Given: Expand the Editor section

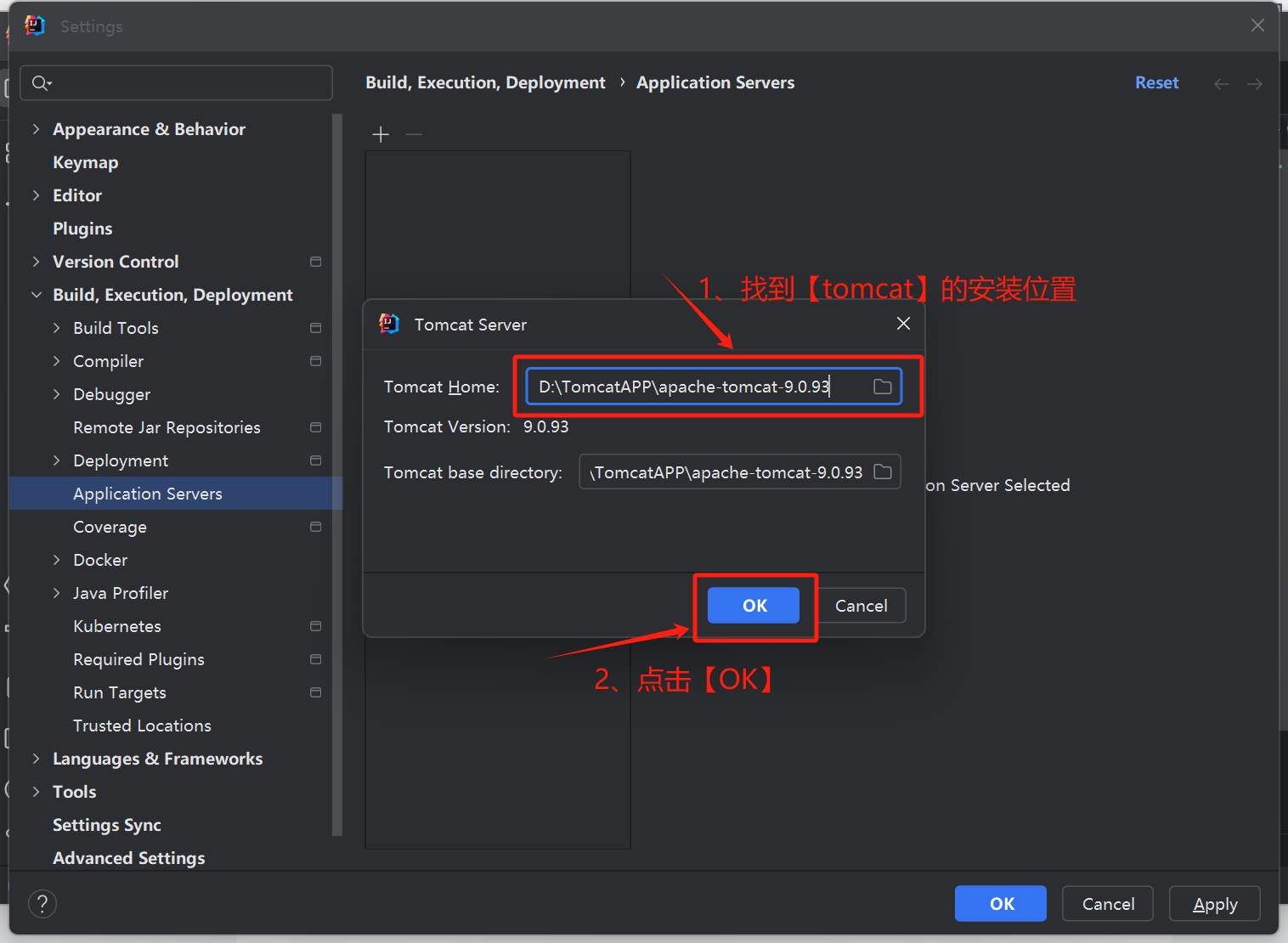Looking at the screenshot, I should (36, 195).
